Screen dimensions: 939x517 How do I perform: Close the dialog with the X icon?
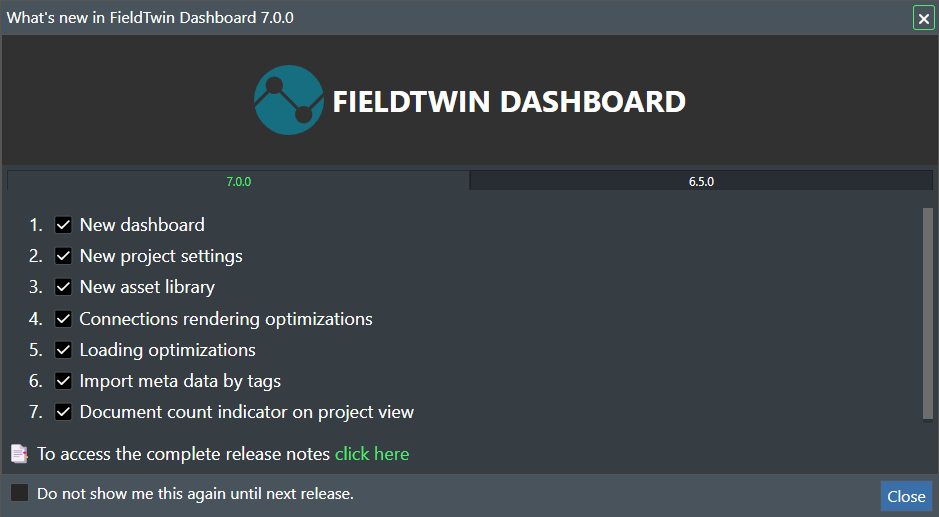click(x=923, y=18)
